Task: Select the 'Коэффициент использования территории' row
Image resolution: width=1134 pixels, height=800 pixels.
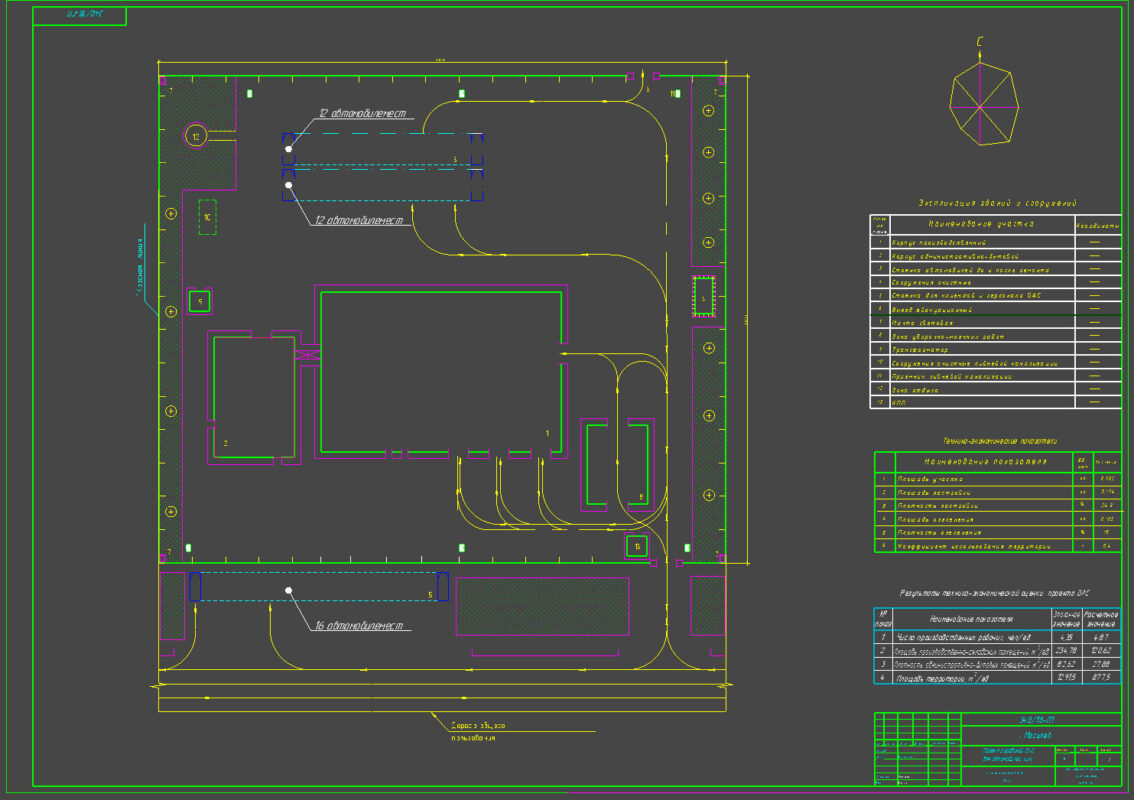Action: pyautogui.click(x=997, y=546)
